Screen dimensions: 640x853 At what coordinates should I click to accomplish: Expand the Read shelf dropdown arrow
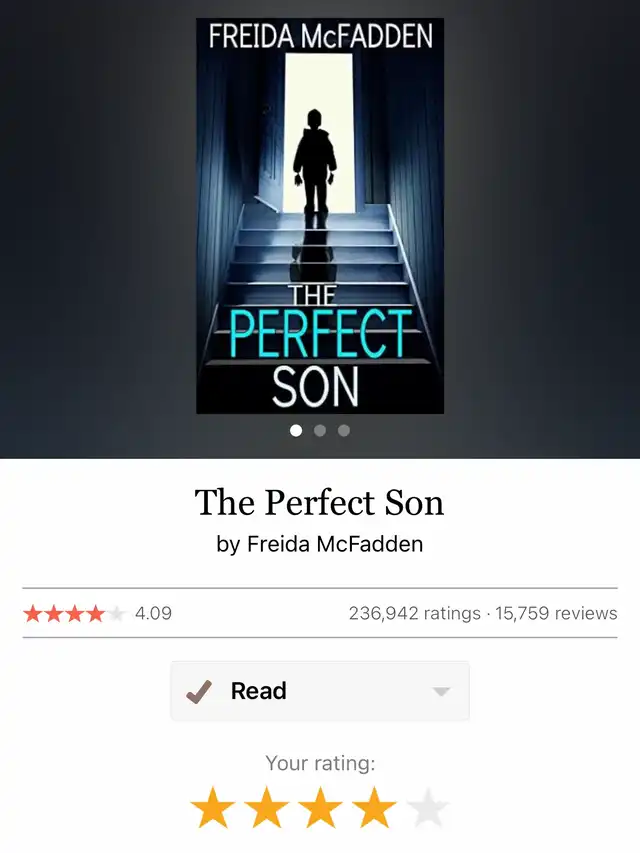pos(441,691)
